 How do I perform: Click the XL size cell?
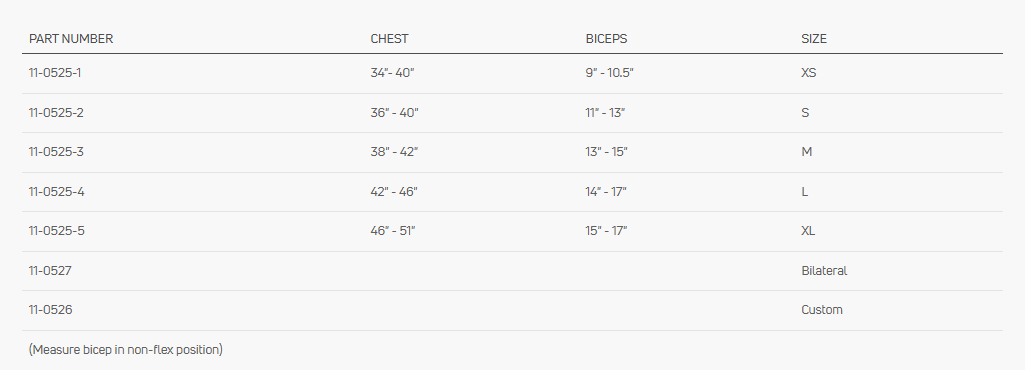pos(808,231)
